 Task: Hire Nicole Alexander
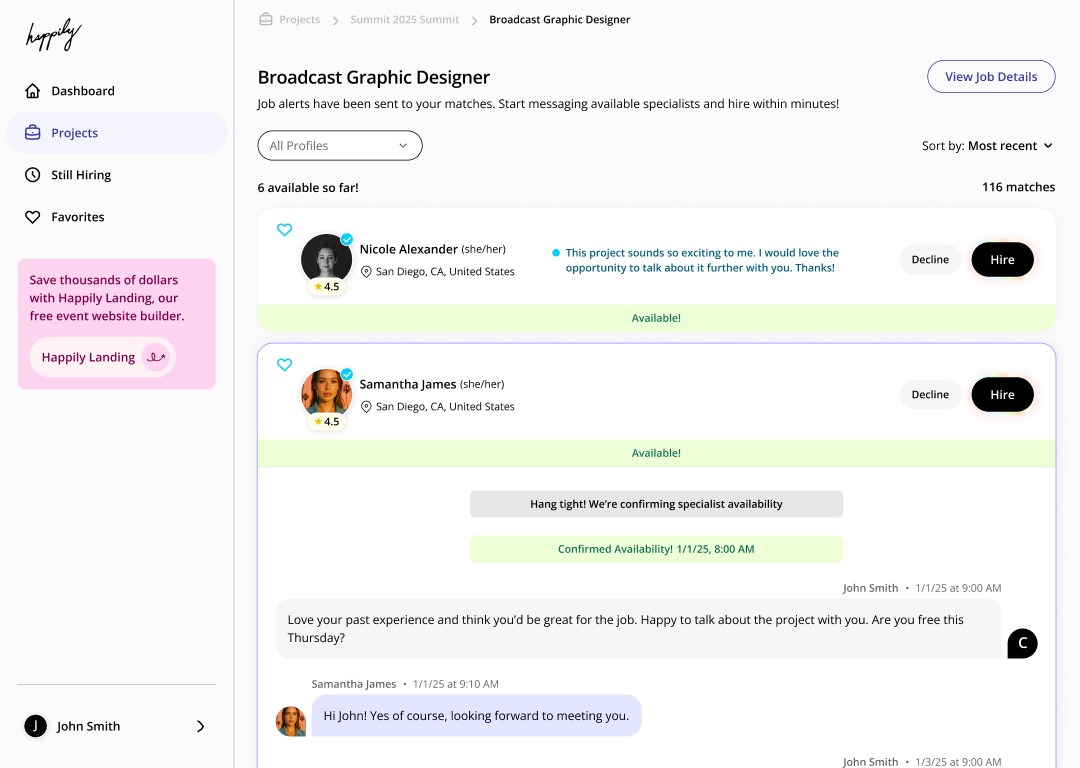pos(1002,260)
